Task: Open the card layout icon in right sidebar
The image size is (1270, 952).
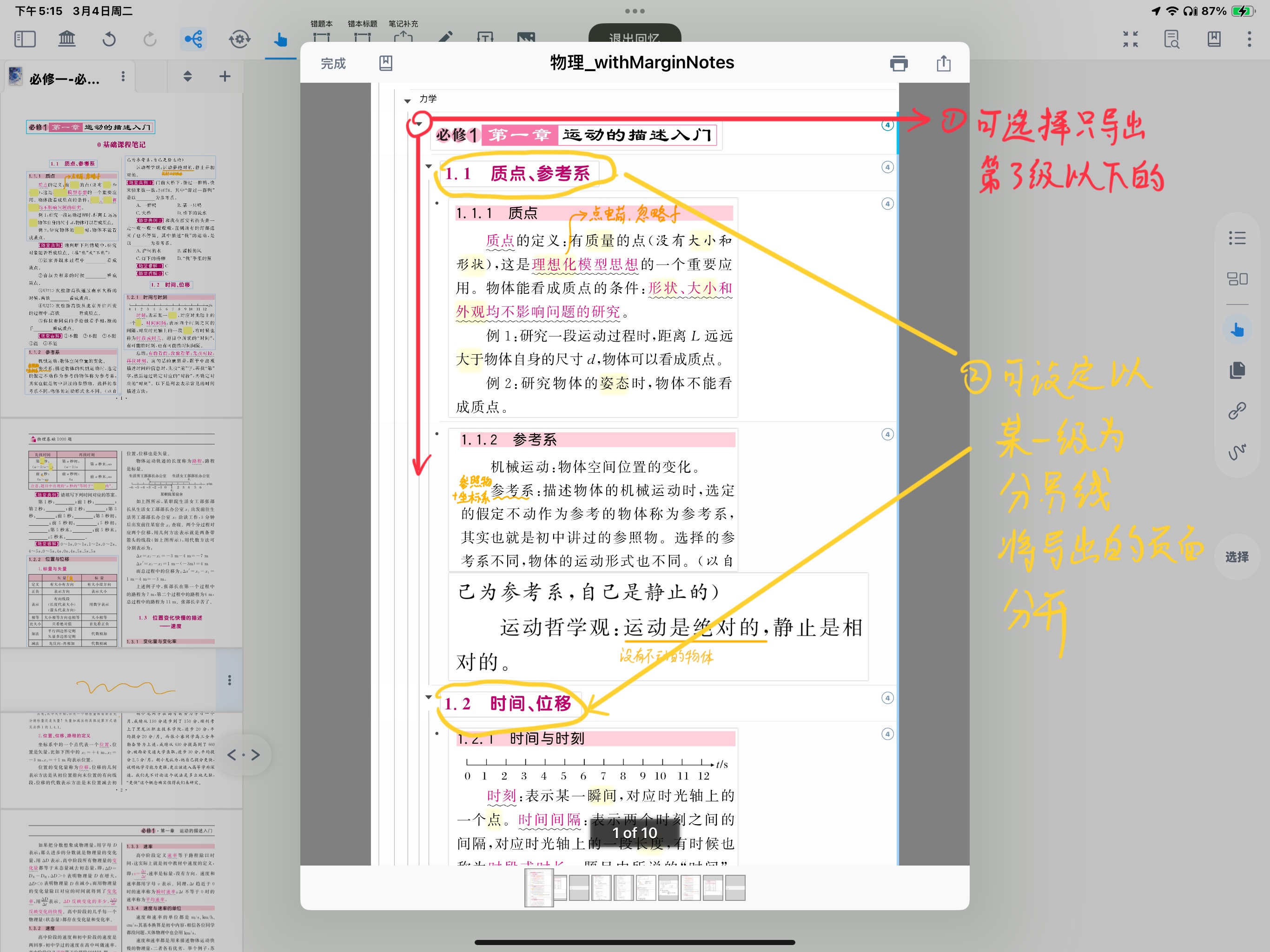Action: (1237, 279)
